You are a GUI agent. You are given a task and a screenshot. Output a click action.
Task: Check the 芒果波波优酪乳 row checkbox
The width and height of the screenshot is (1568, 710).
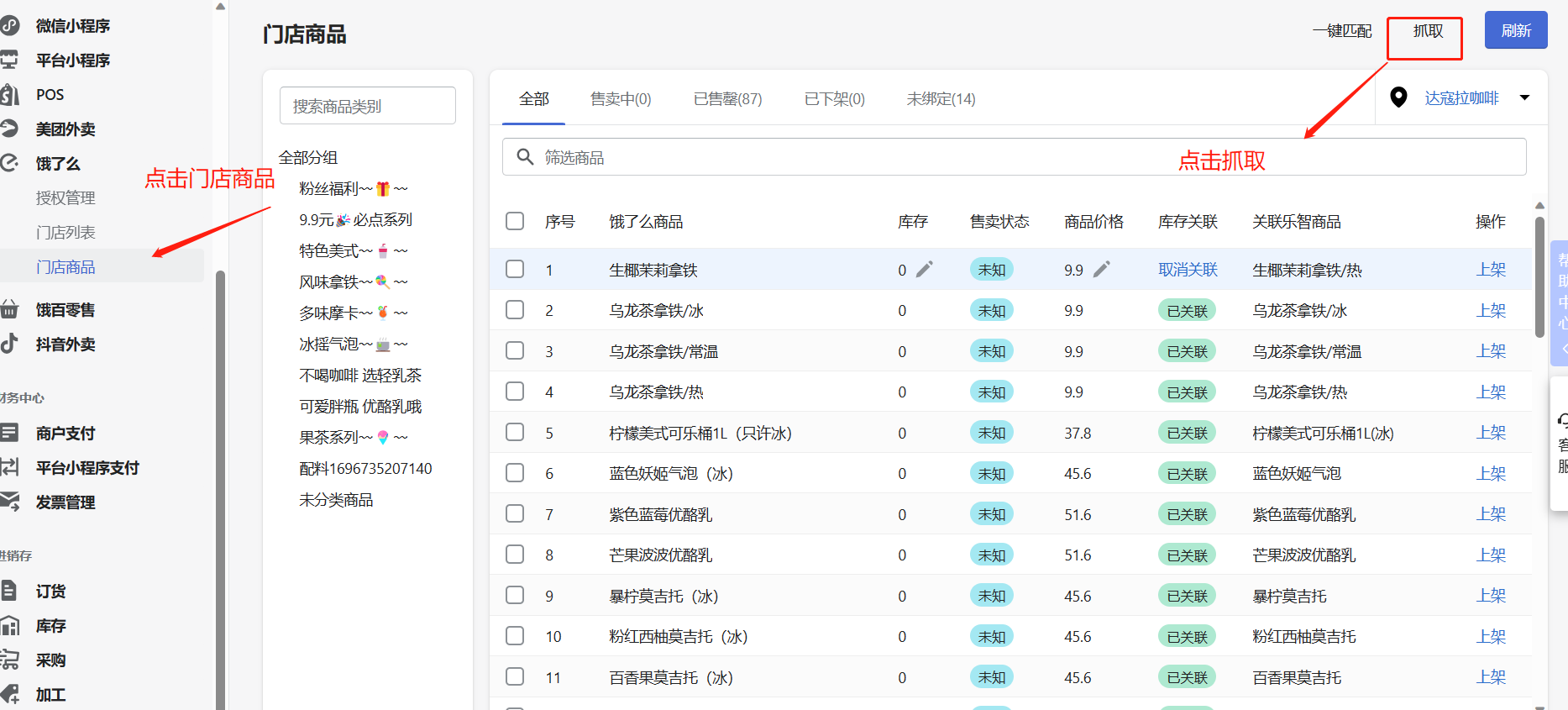(515, 555)
